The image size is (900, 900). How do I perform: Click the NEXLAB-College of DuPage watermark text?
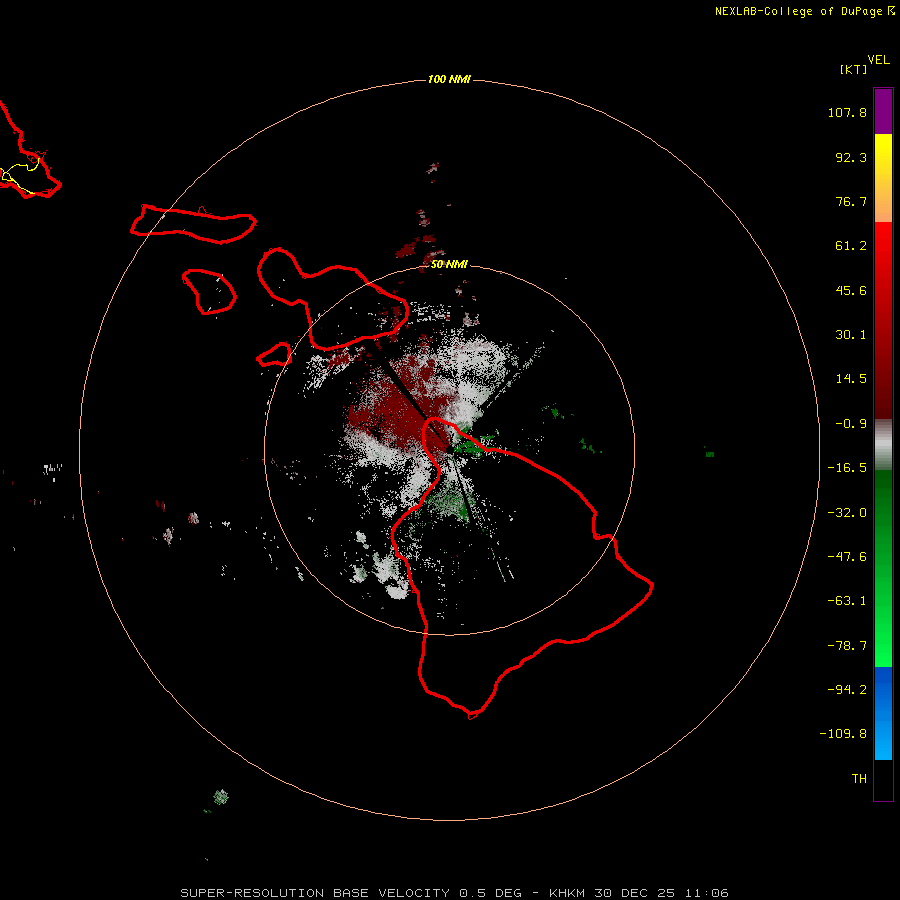805,11
